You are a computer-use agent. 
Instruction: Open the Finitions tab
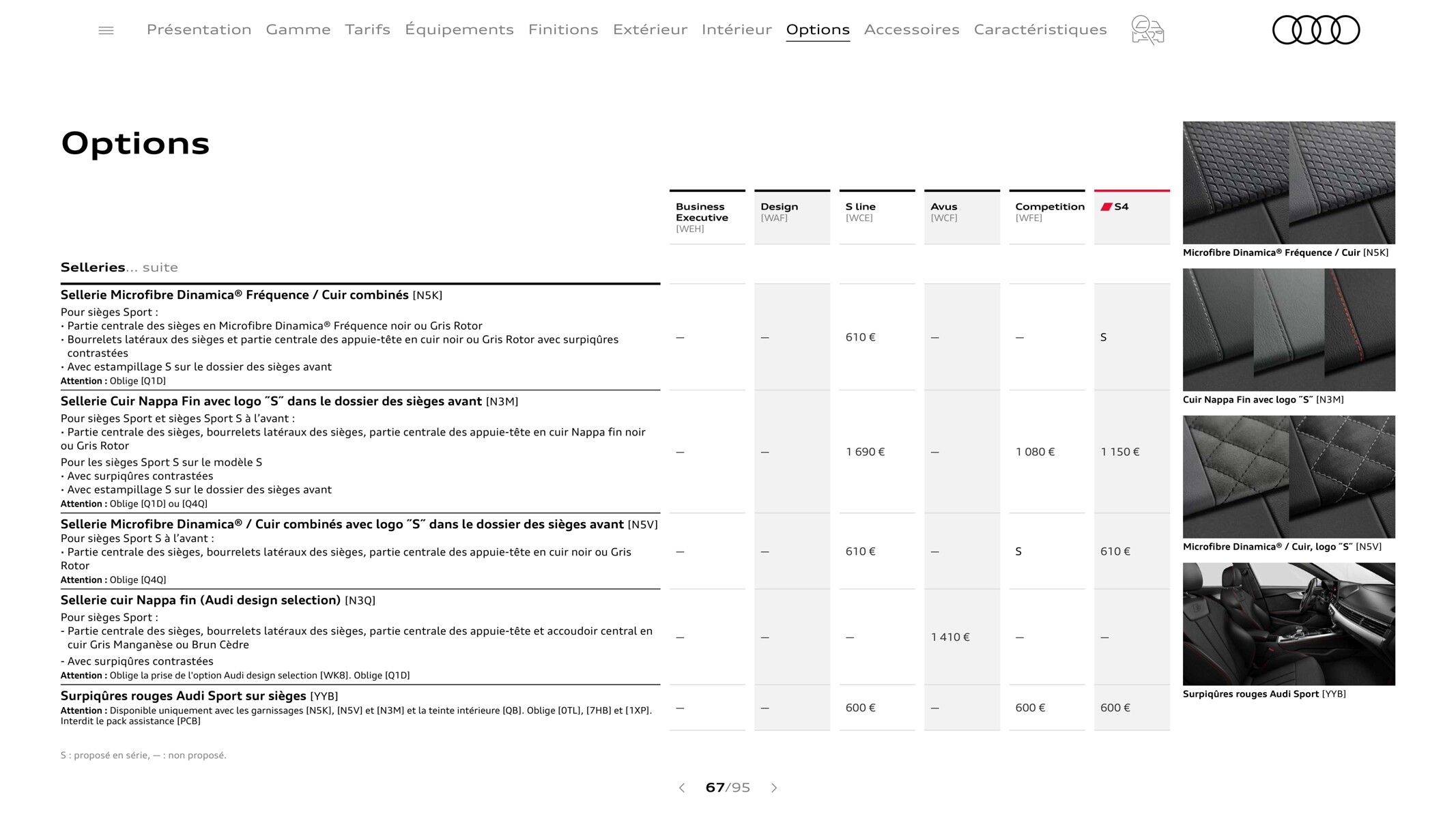point(563,29)
